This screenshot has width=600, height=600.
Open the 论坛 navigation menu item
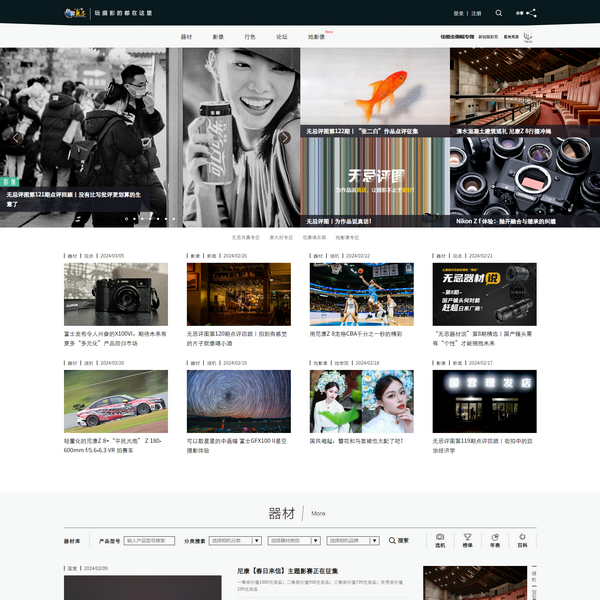tap(282, 37)
